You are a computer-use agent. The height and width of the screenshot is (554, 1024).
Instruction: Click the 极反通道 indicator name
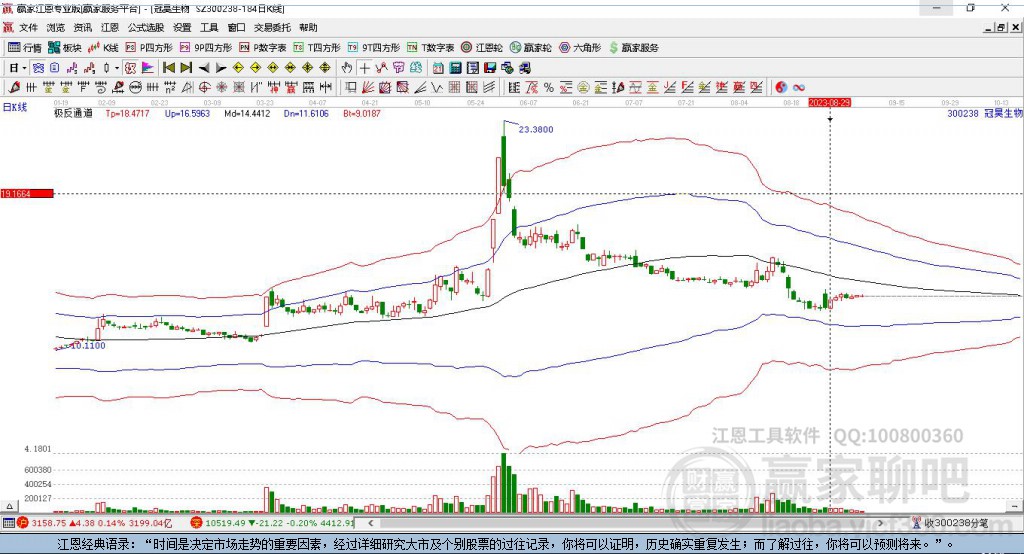click(x=74, y=113)
